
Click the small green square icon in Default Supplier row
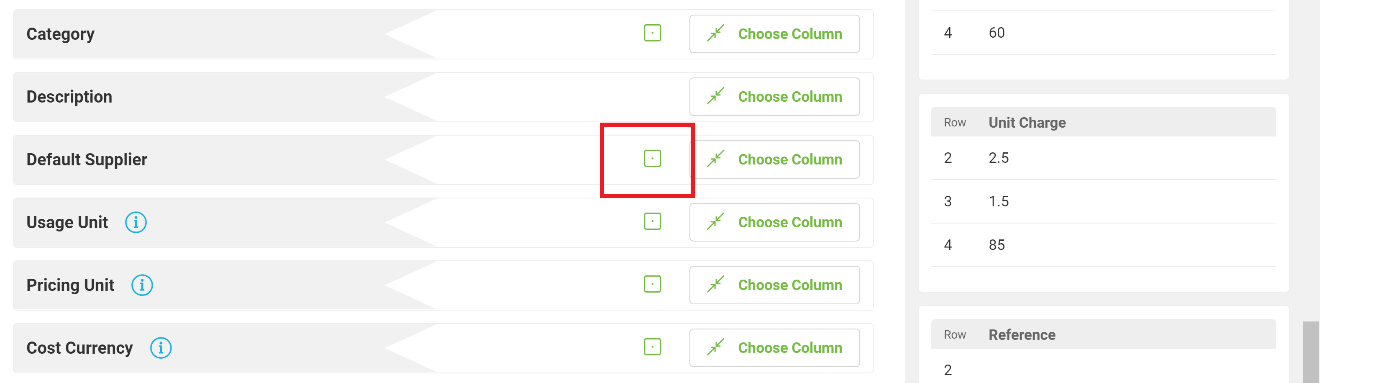click(x=652, y=159)
